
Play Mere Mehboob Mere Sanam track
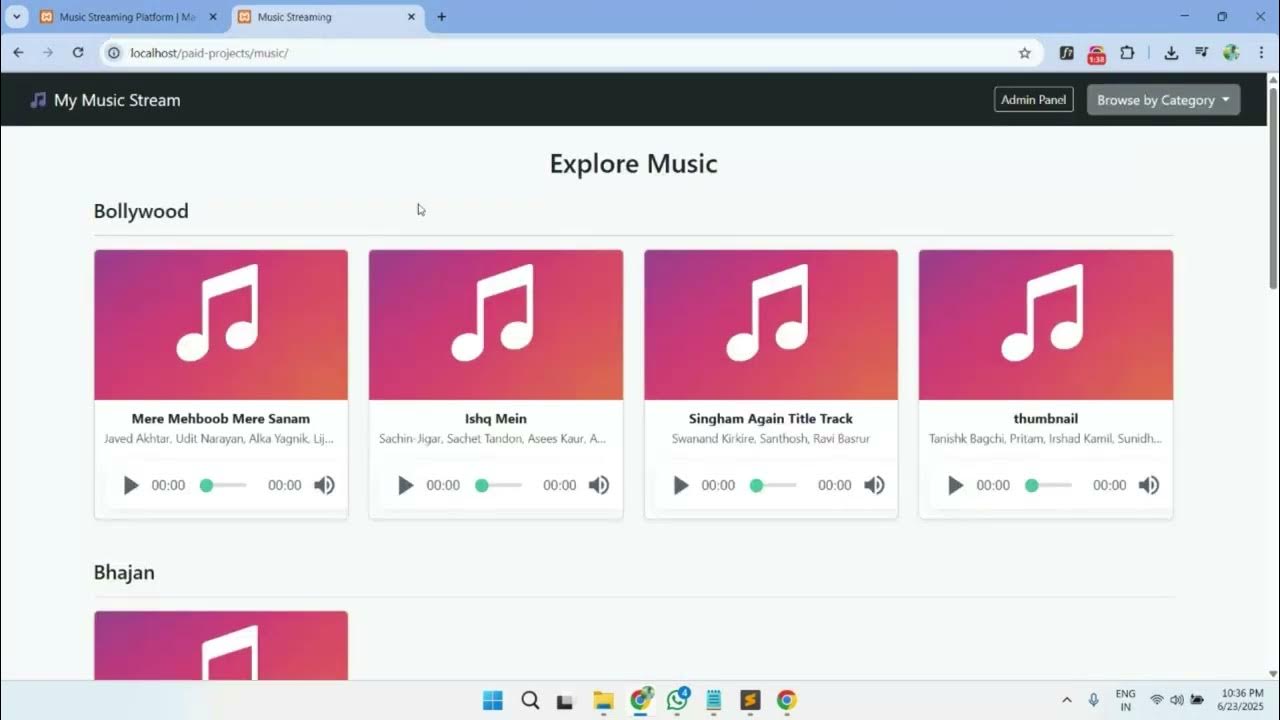point(131,485)
